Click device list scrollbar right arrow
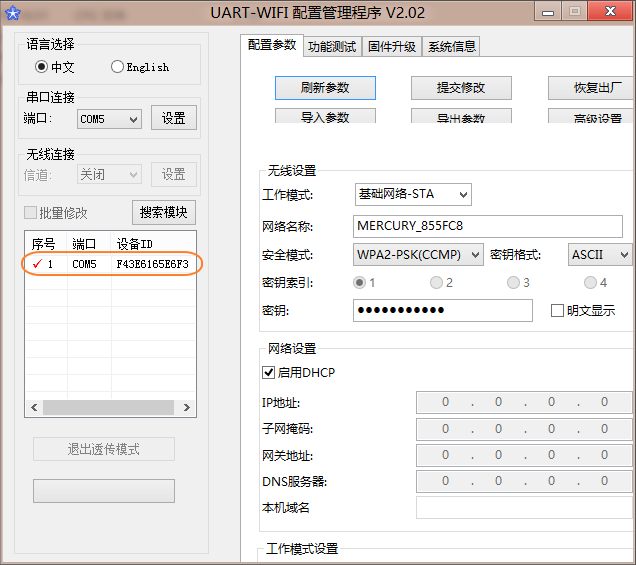The image size is (636, 565). [187, 407]
